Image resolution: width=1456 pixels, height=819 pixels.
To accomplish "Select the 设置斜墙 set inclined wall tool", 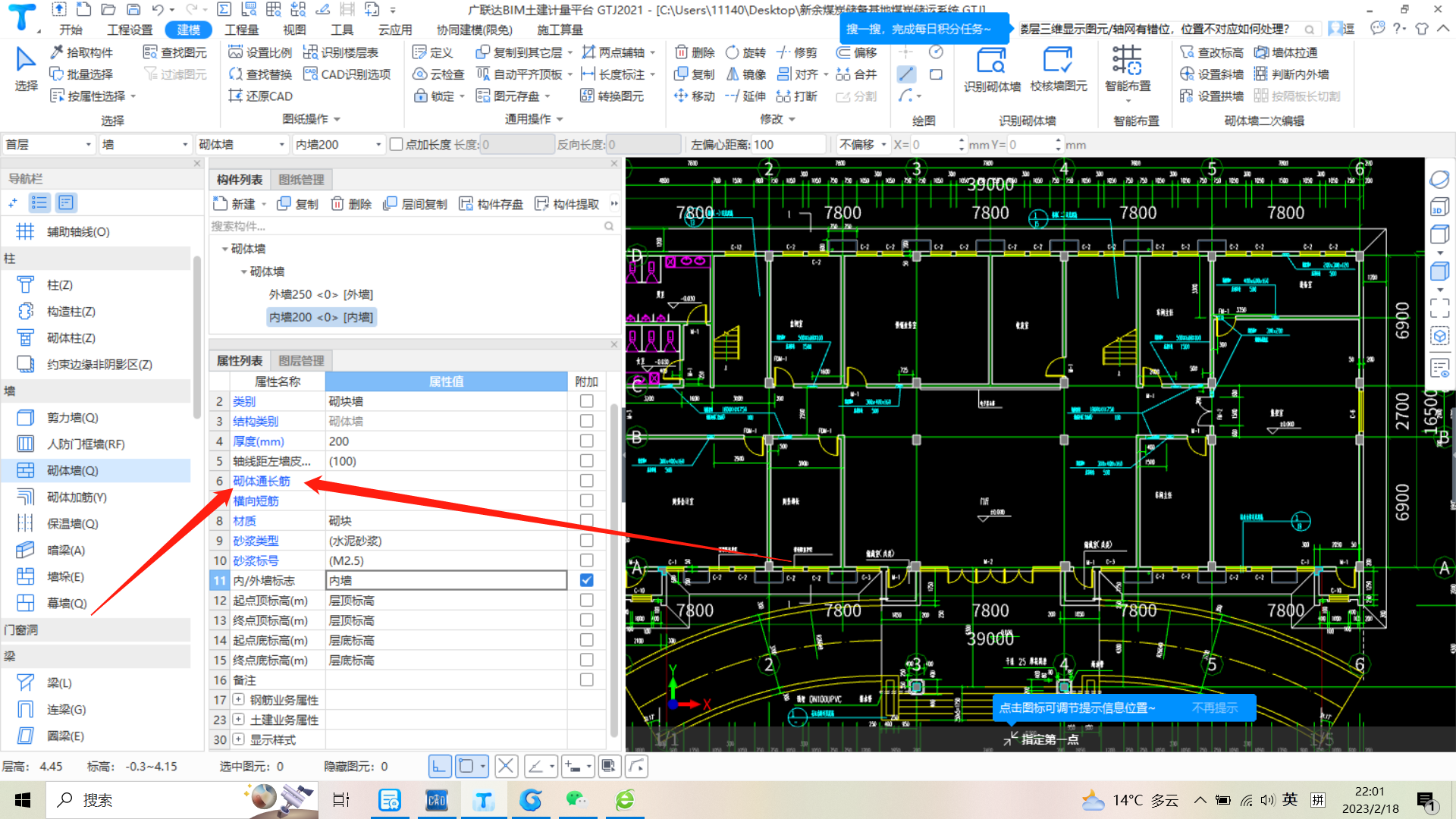I will tap(1212, 74).
